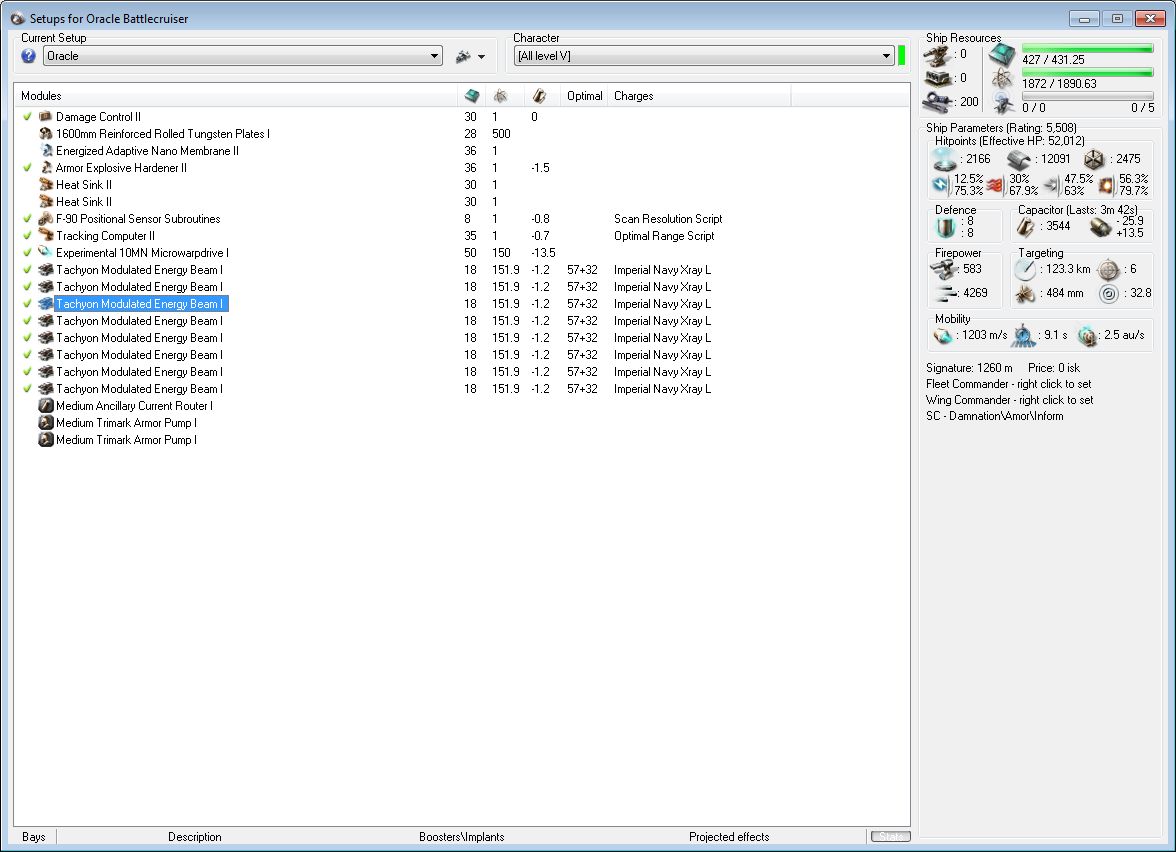Toggle the Experimental 10MN Microwarpdrive I checkmark

27,253
